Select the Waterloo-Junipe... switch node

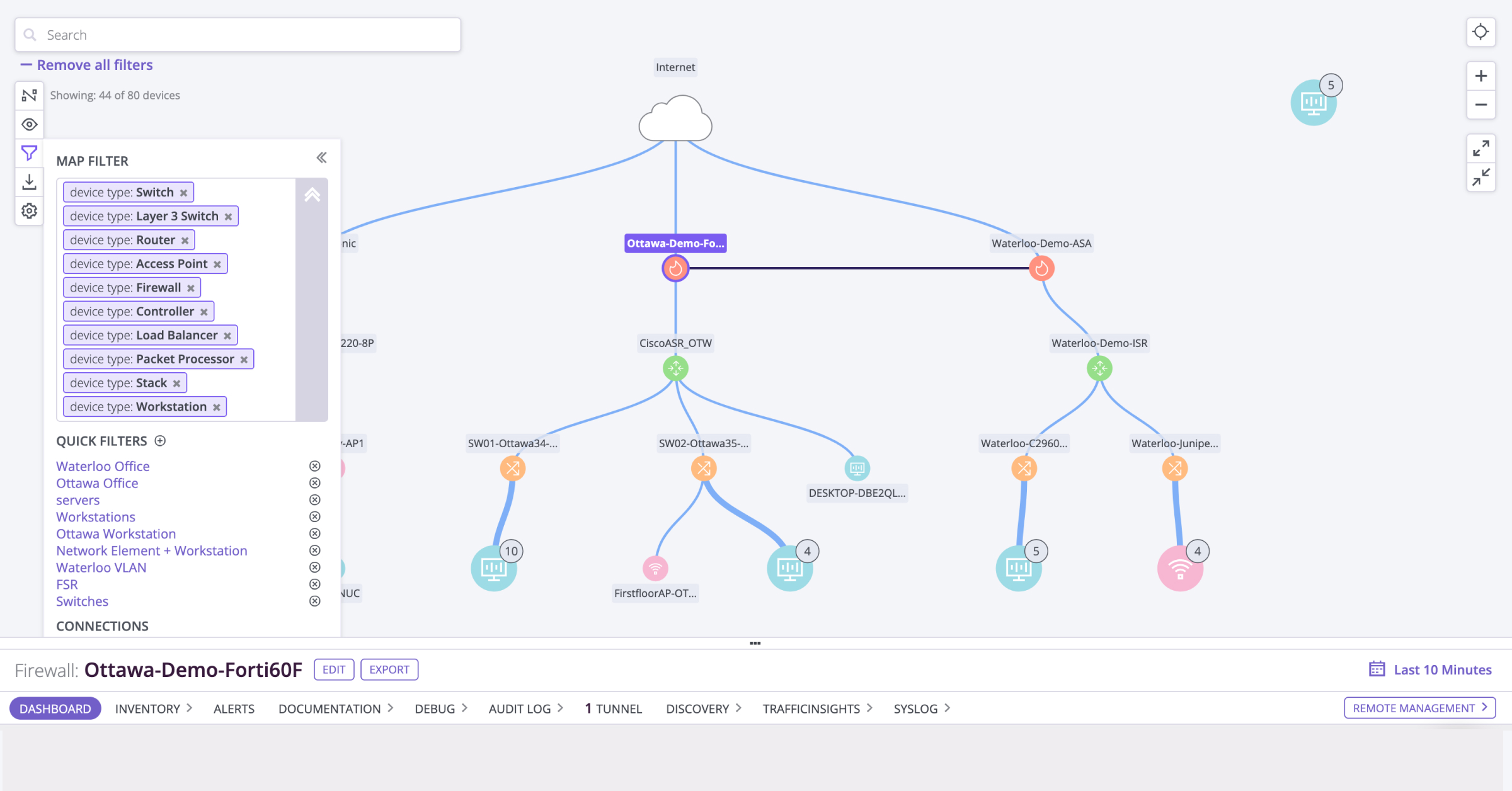[1175, 469]
